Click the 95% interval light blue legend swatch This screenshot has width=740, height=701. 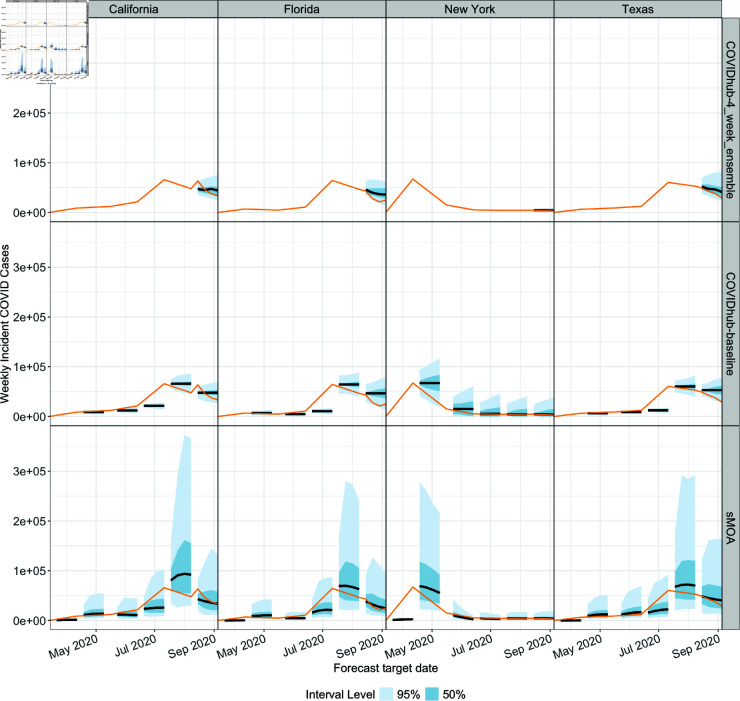[x=387, y=694]
